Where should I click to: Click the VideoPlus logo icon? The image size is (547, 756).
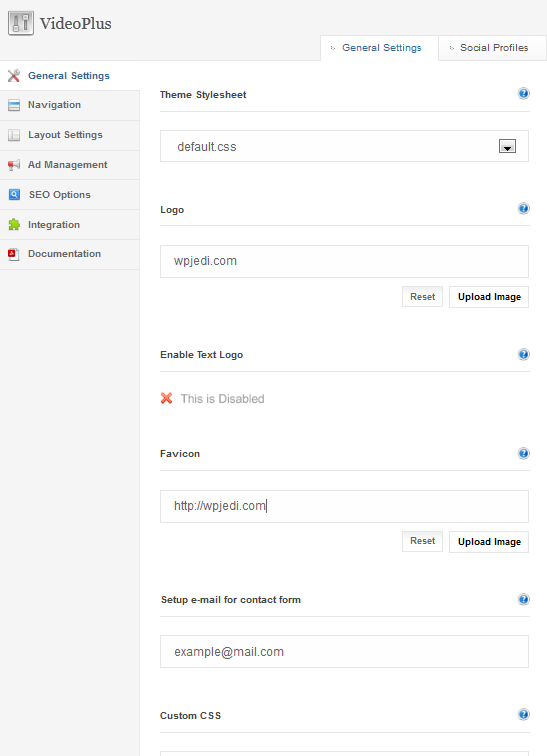pos(21,23)
